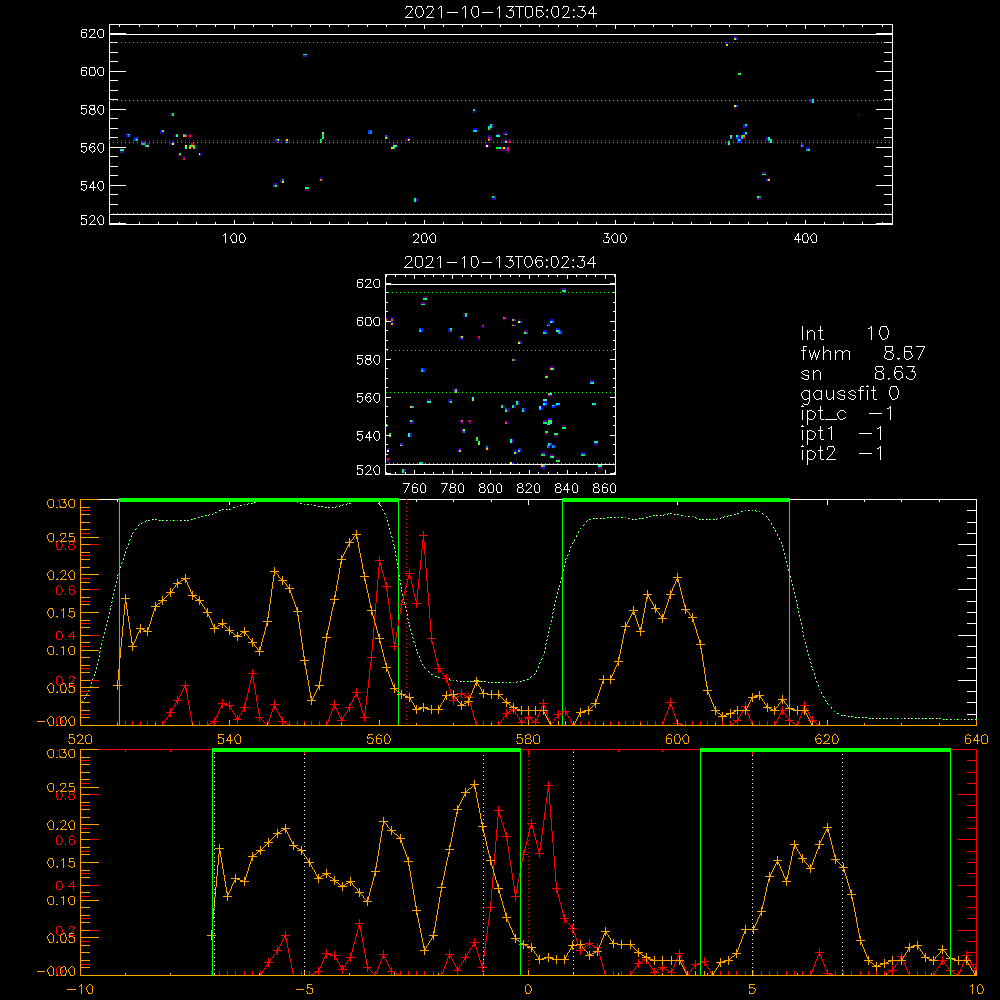Click the green bar spanning 4 to 9.5 in the bottom plot
This screenshot has width=1000, height=1000.
click(825, 750)
